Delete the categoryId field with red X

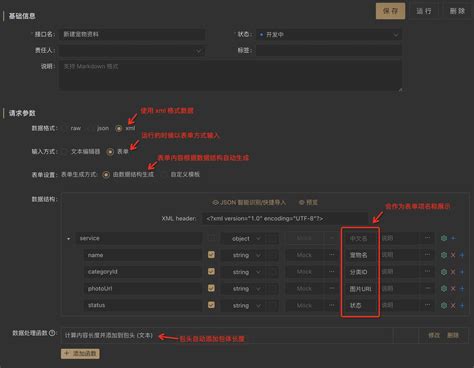tap(453, 272)
